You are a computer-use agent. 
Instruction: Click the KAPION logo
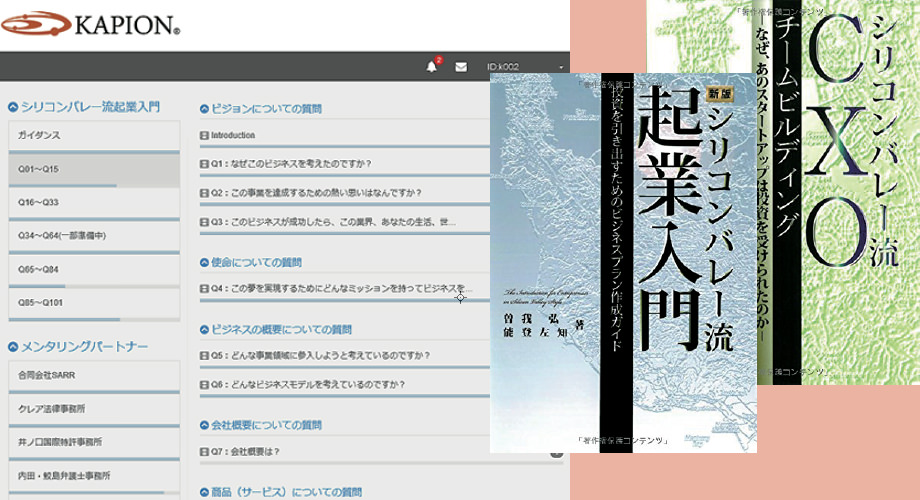pyautogui.click(x=90, y=24)
